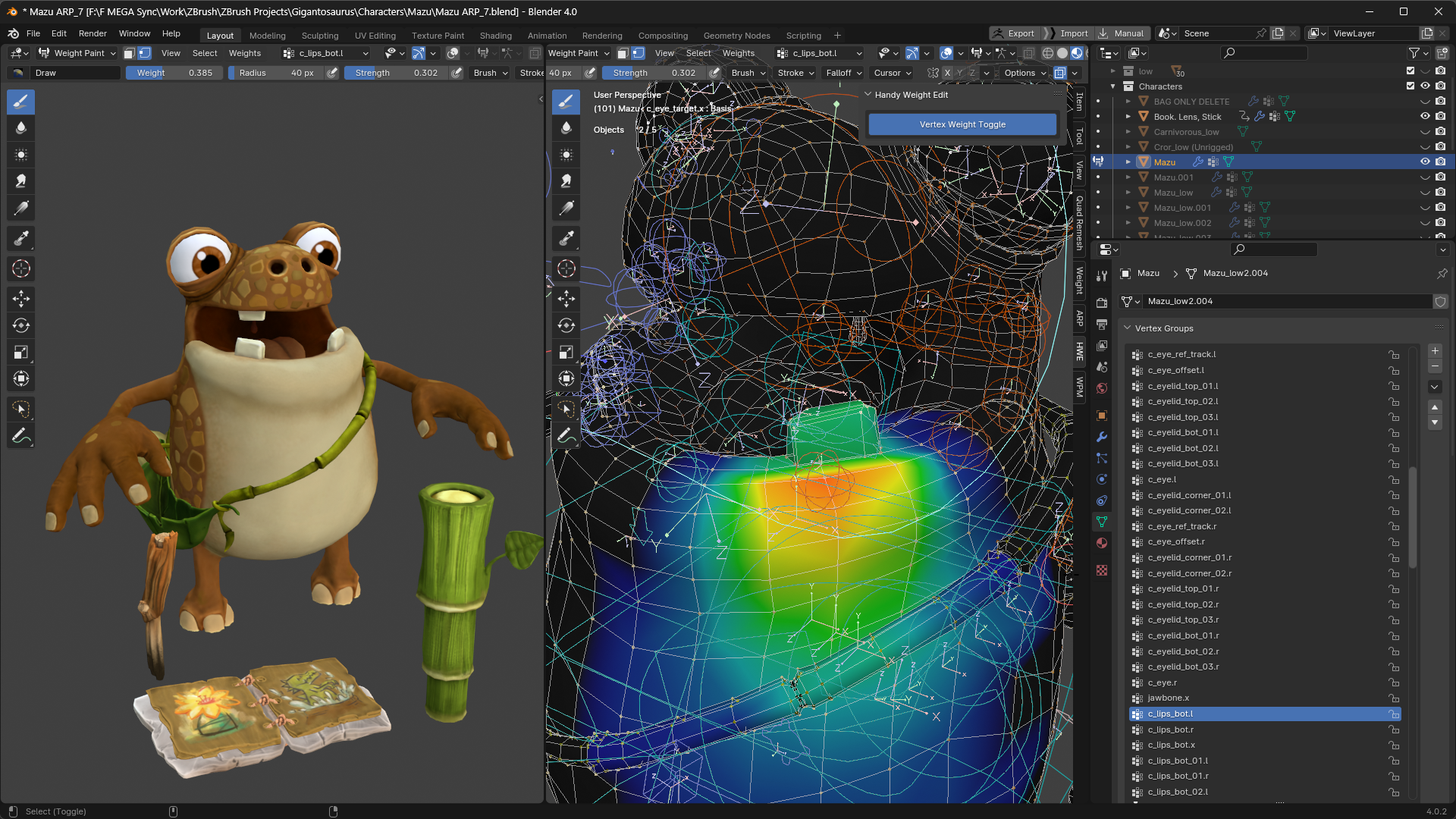Toggle radius pressure sensitivity in left header
Screen dimensions: 1456x819
coord(332,73)
